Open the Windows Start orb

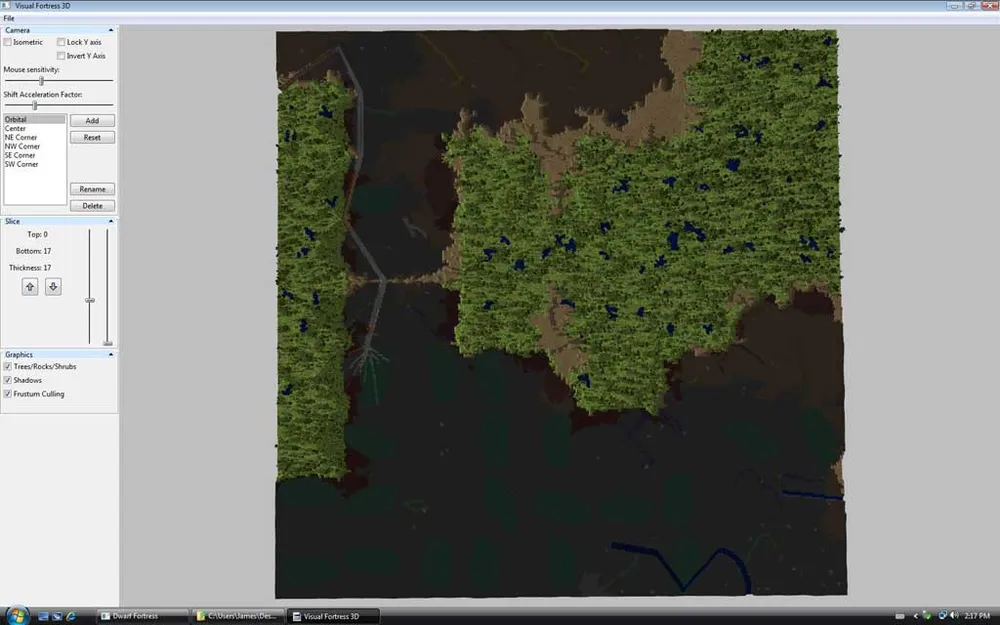click(17, 615)
